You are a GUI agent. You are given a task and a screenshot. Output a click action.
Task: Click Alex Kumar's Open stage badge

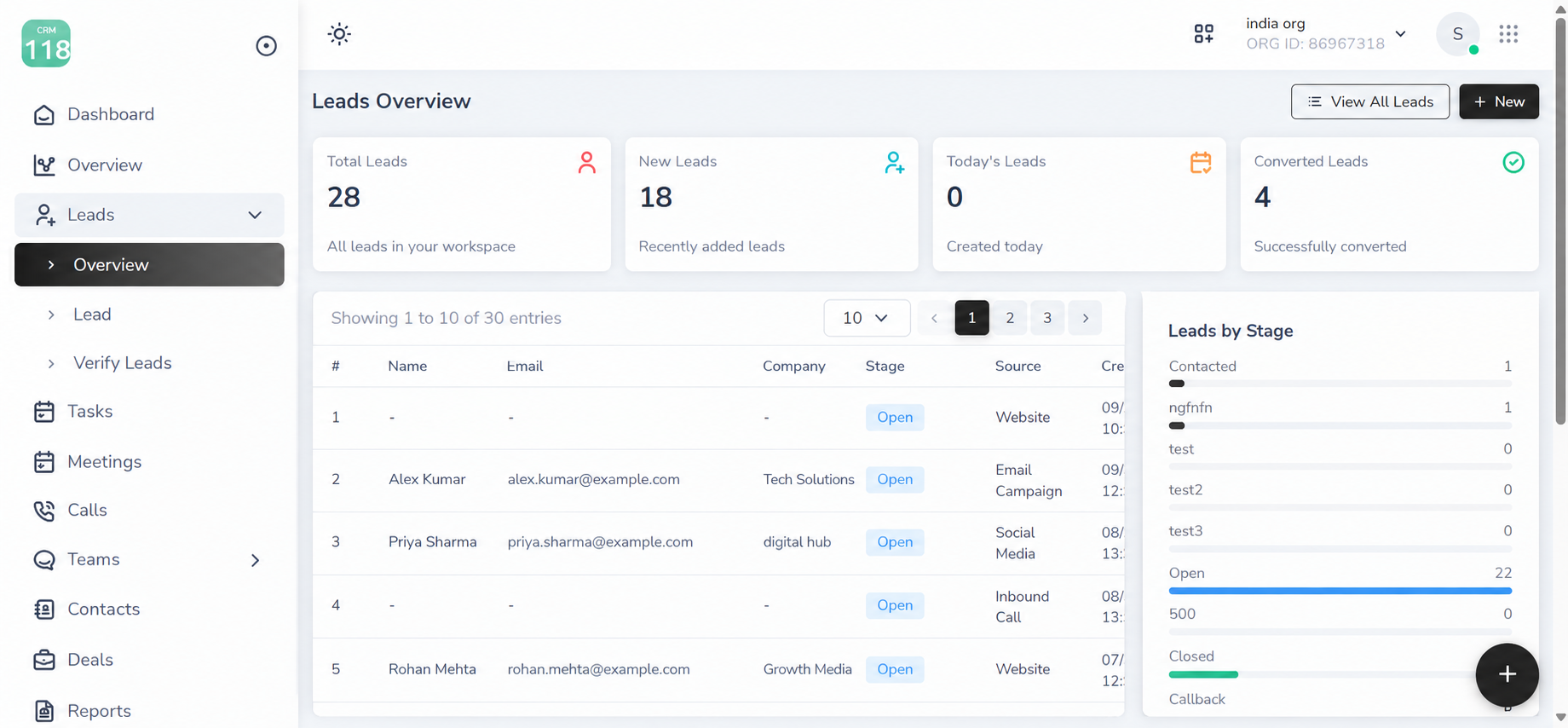(895, 479)
